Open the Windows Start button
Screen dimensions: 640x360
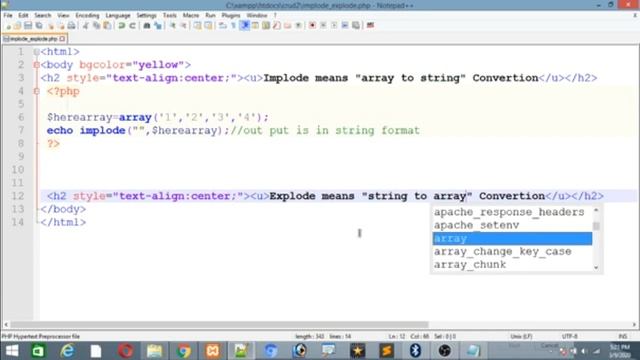(x=12, y=351)
